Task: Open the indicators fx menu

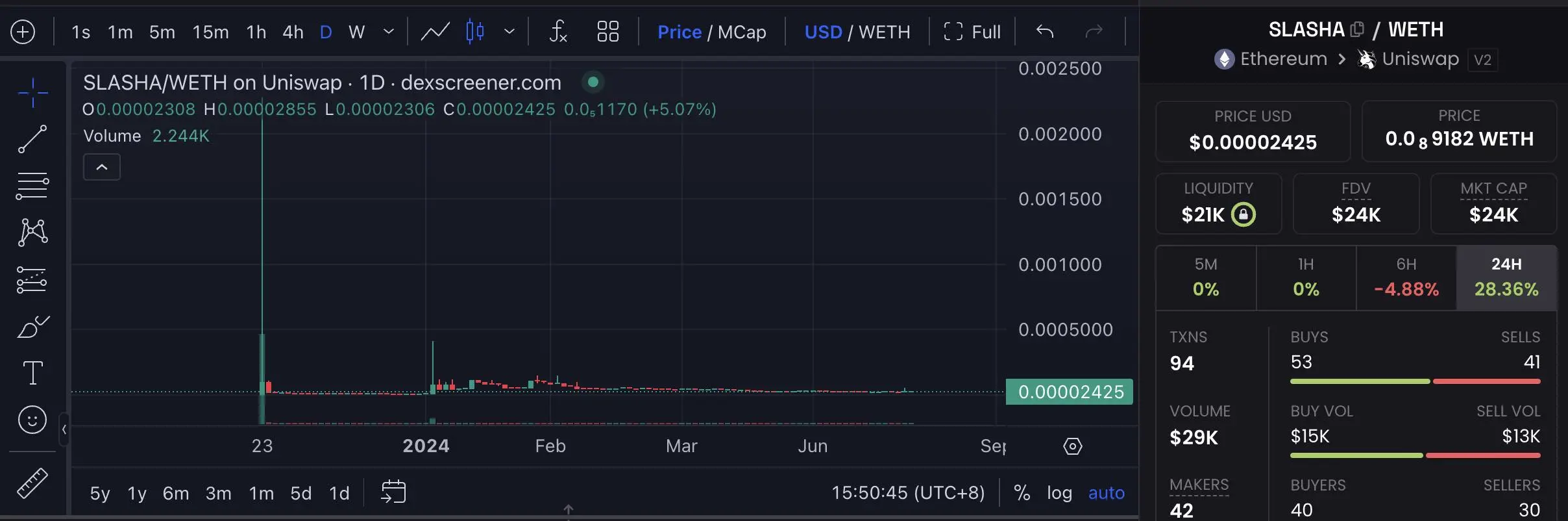Action: 558,31
